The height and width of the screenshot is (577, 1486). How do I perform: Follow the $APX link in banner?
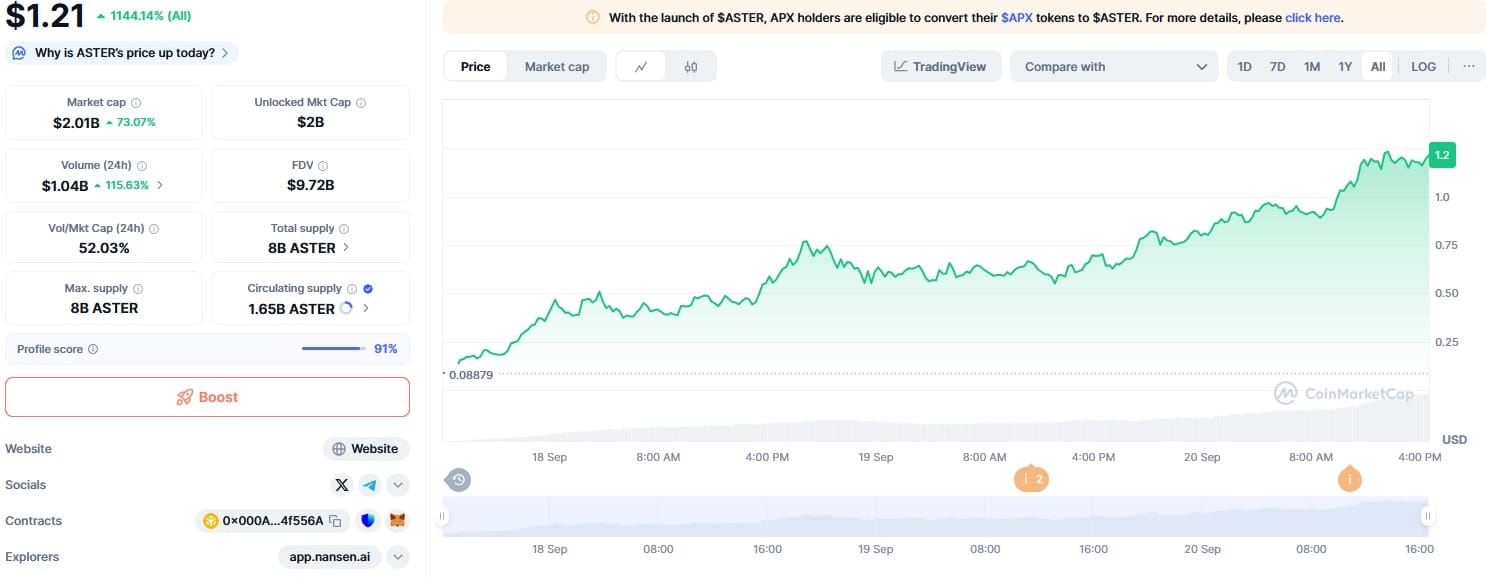pos(1016,18)
